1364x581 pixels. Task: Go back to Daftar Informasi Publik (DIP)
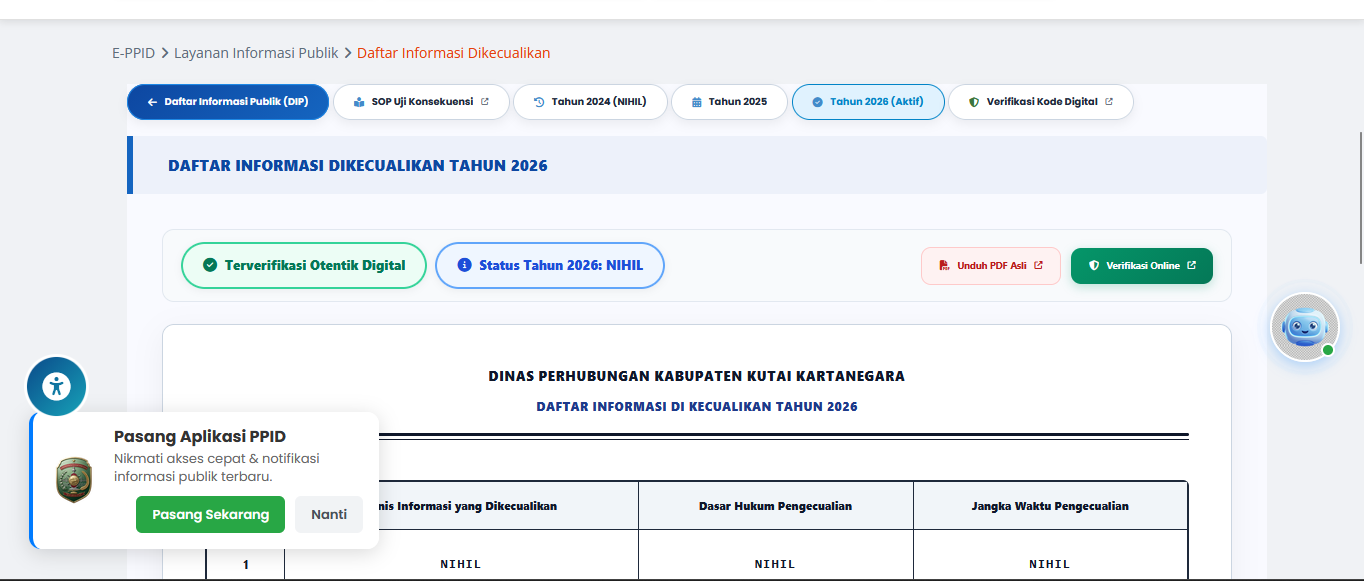[x=227, y=102]
